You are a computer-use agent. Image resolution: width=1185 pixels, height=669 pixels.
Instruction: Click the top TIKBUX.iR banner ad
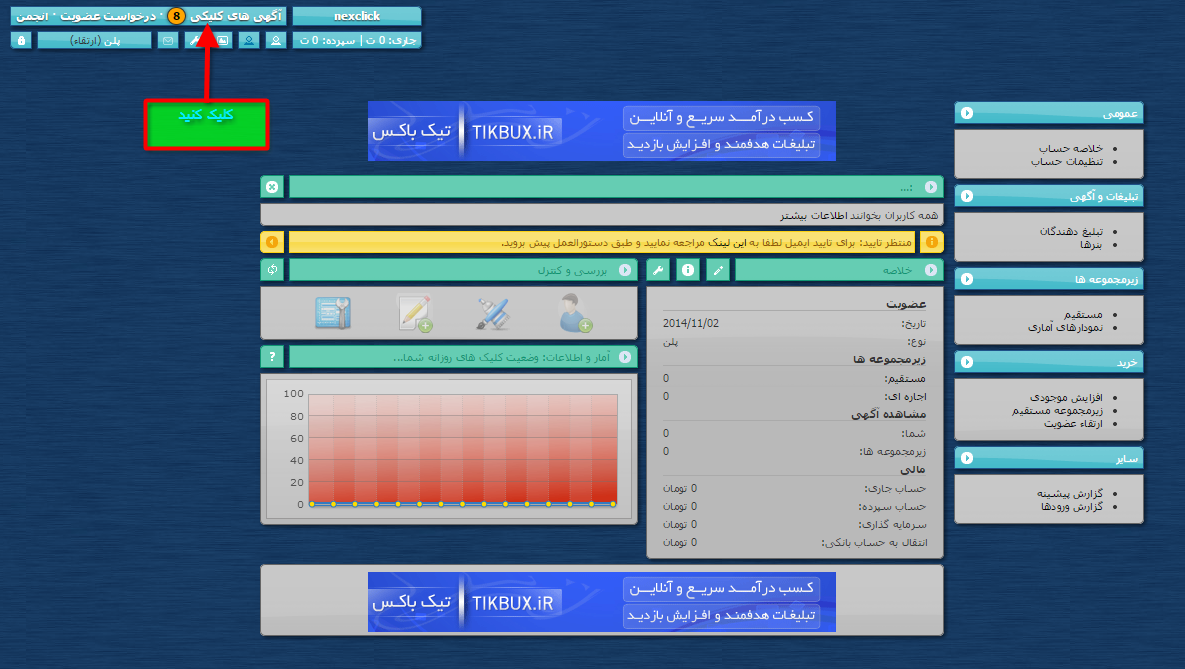pos(602,131)
